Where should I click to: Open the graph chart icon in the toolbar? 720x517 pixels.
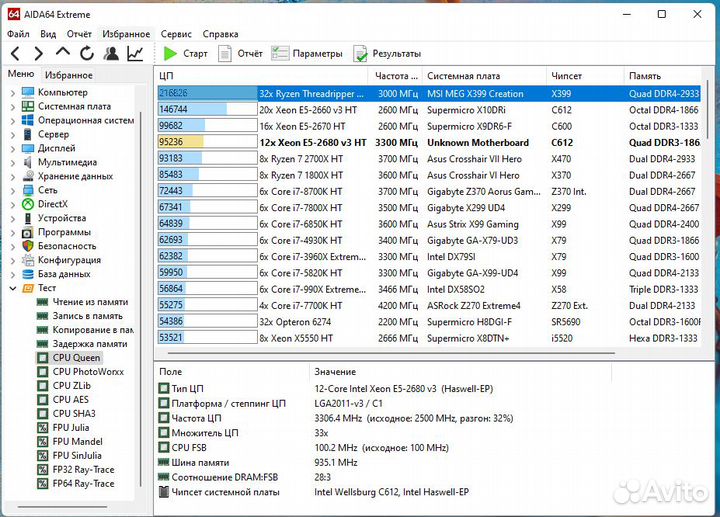click(135, 54)
